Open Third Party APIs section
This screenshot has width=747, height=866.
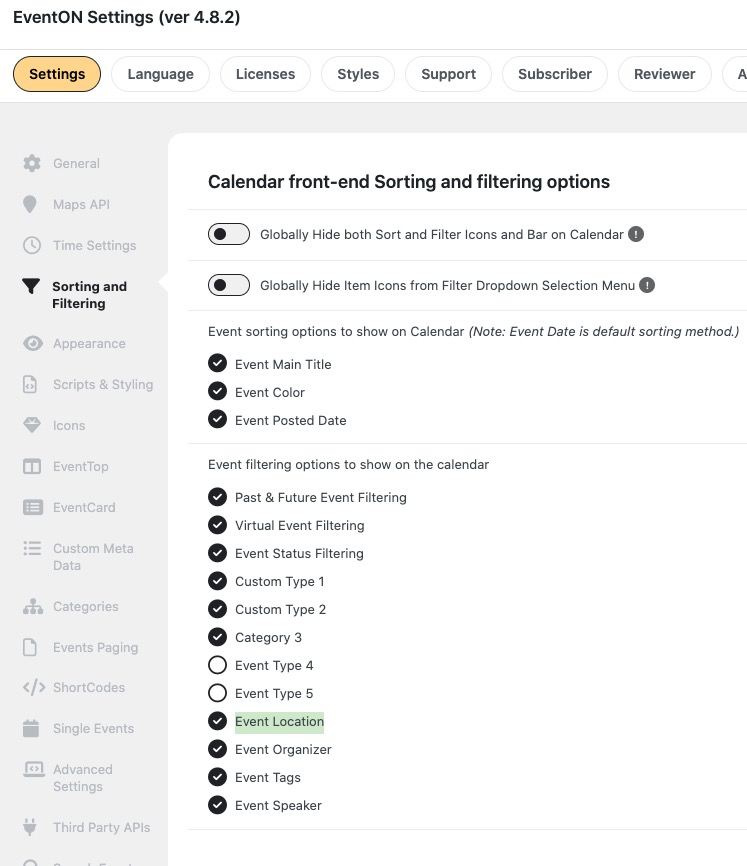pos(102,827)
